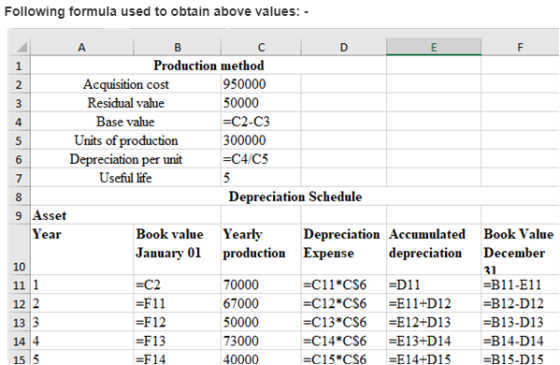The height and width of the screenshot is (365, 560).
Task: Click 'Accumulated depreciation' heading
Action: pyautogui.click(x=434, y=250)
